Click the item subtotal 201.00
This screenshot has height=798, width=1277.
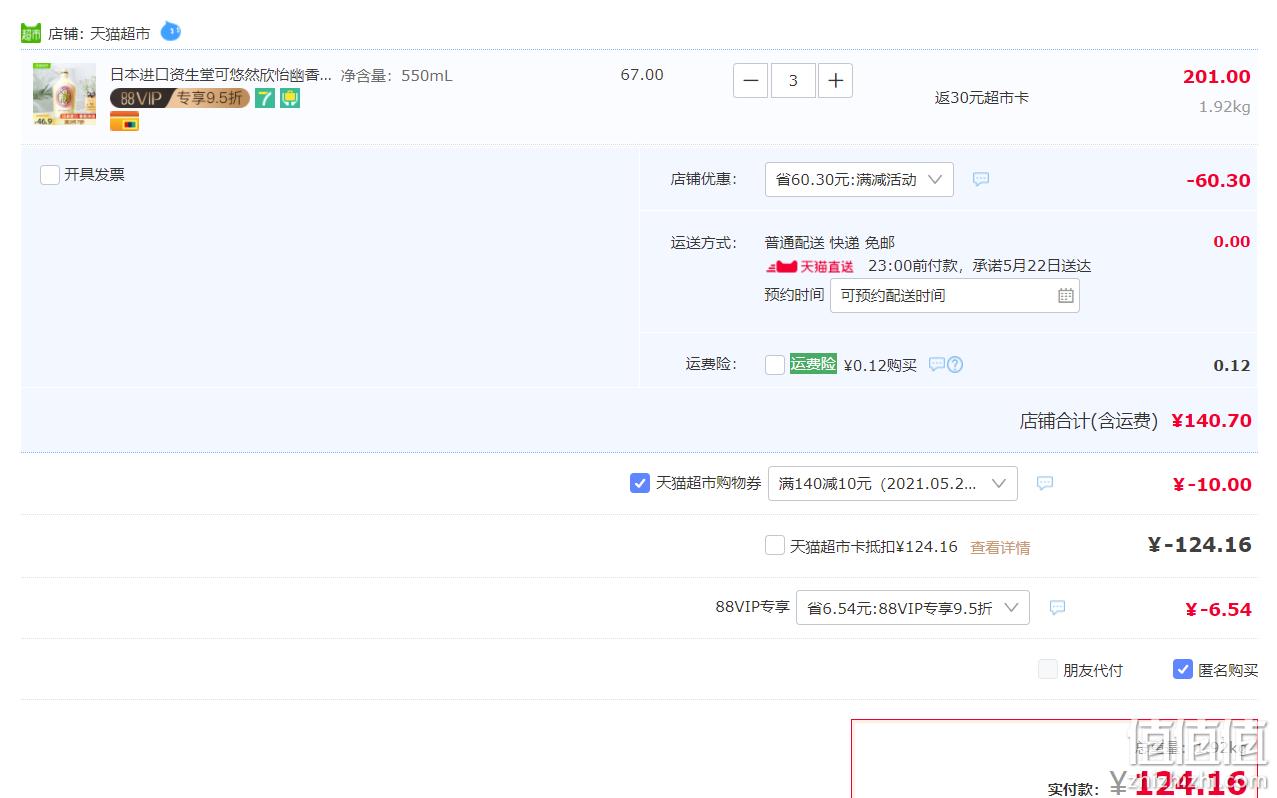[1217, 77]
